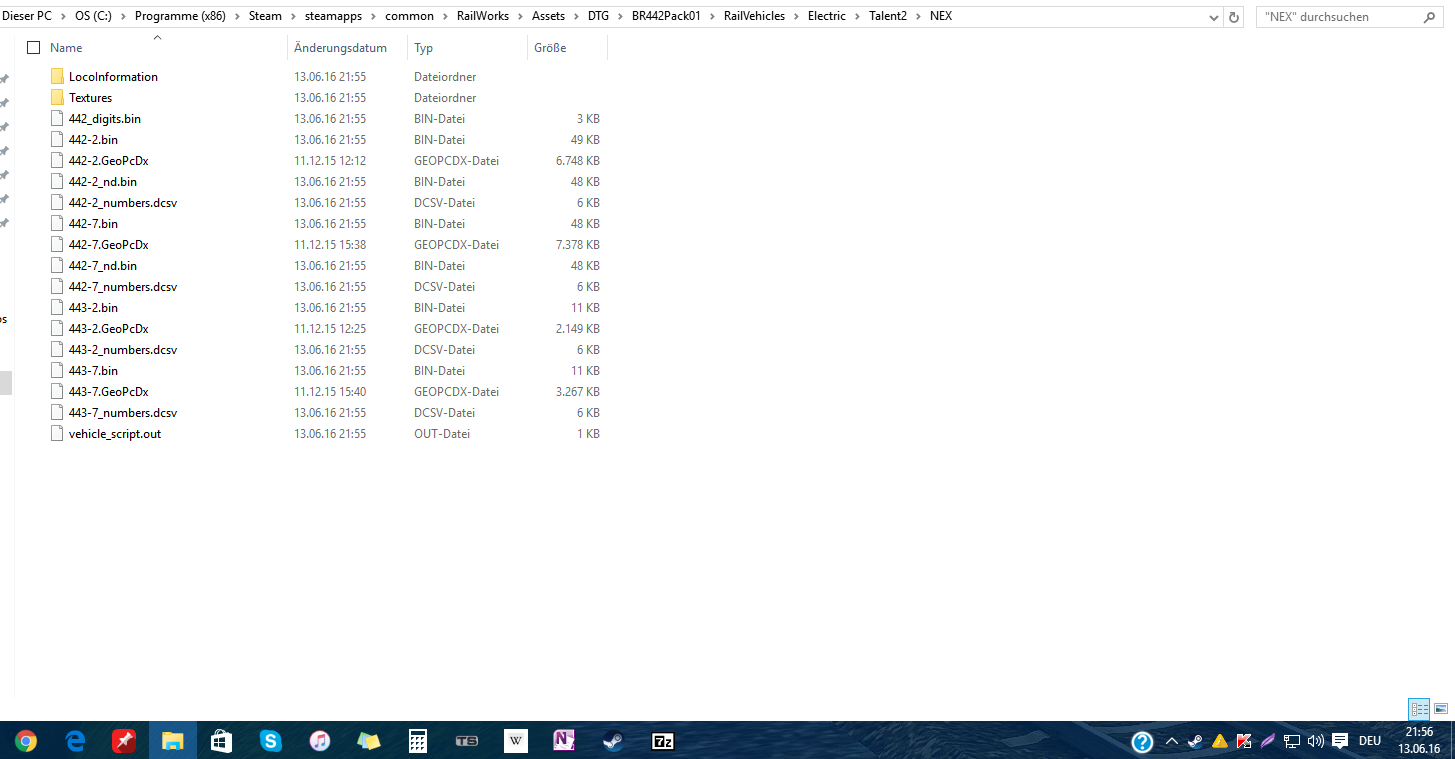The image size is (1455, 759).
Task: Click the magnifier icon in the search box
Action: (1428, 17)
